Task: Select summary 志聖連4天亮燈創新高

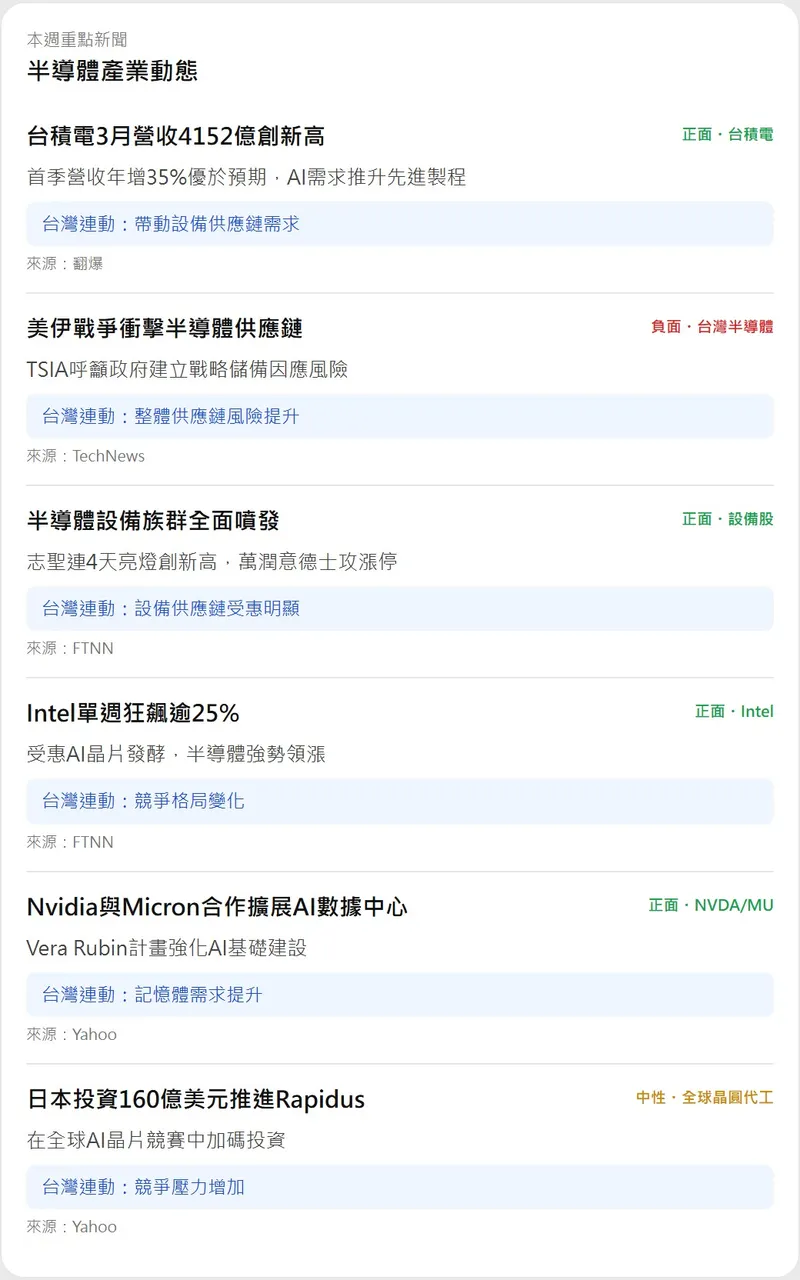Action: click(122, 561)
